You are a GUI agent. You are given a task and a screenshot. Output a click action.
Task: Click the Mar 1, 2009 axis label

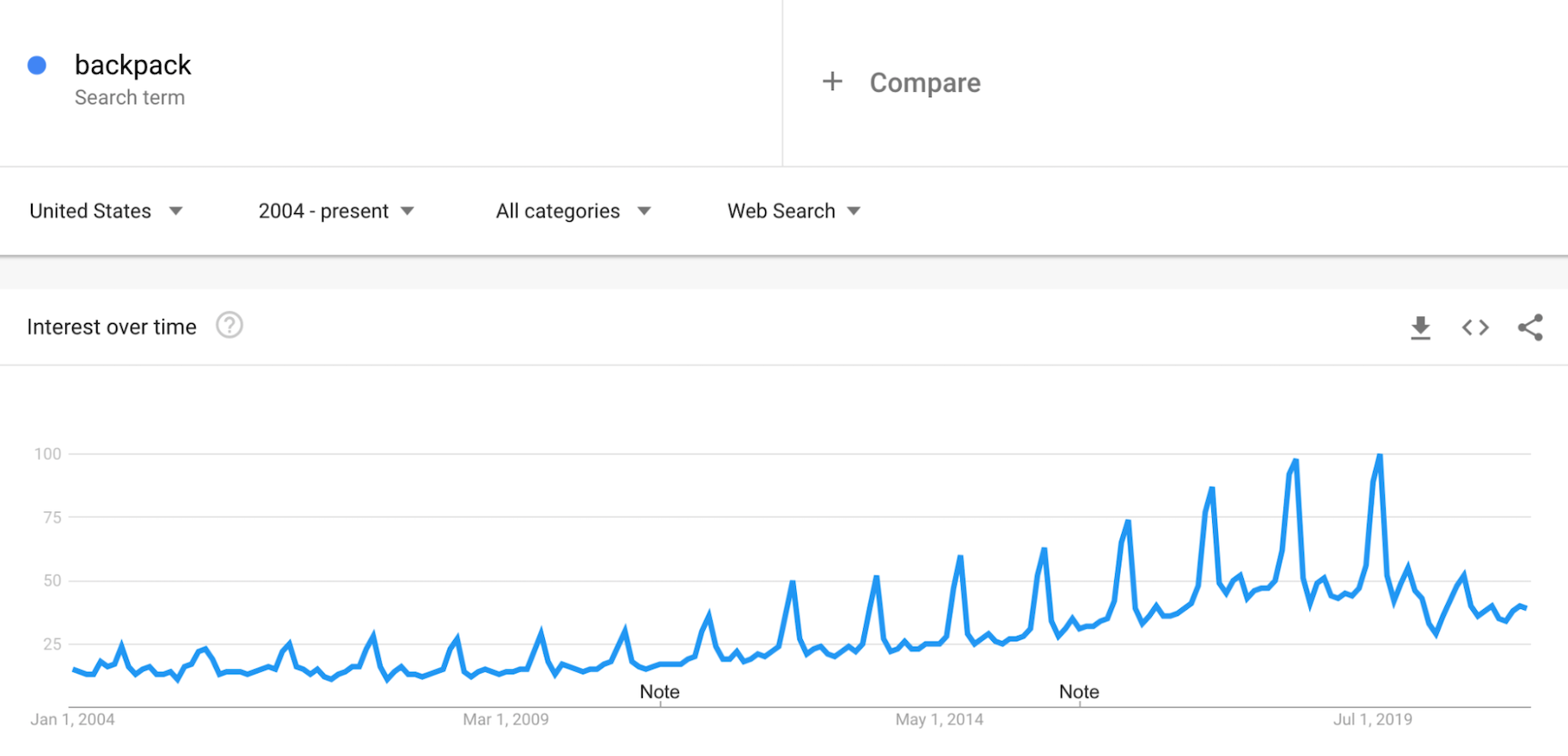505,720
